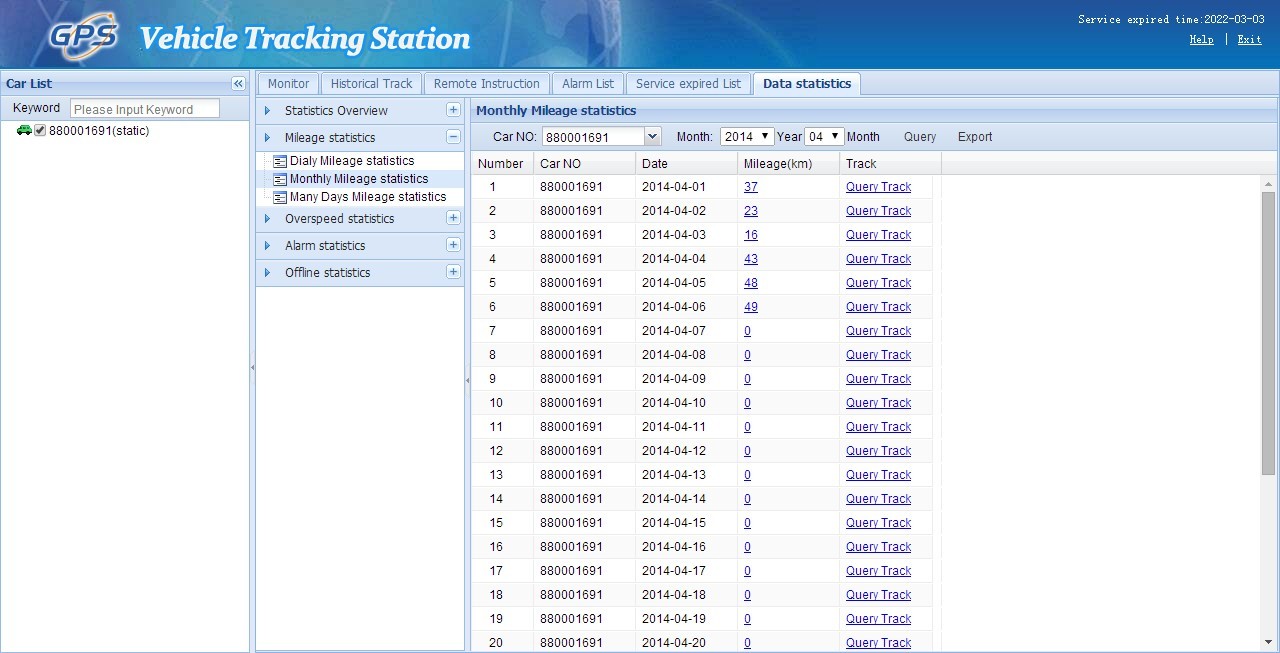Click the Exit link
This screenshot has width=1280, height=653.
(x=1249, y=40)
